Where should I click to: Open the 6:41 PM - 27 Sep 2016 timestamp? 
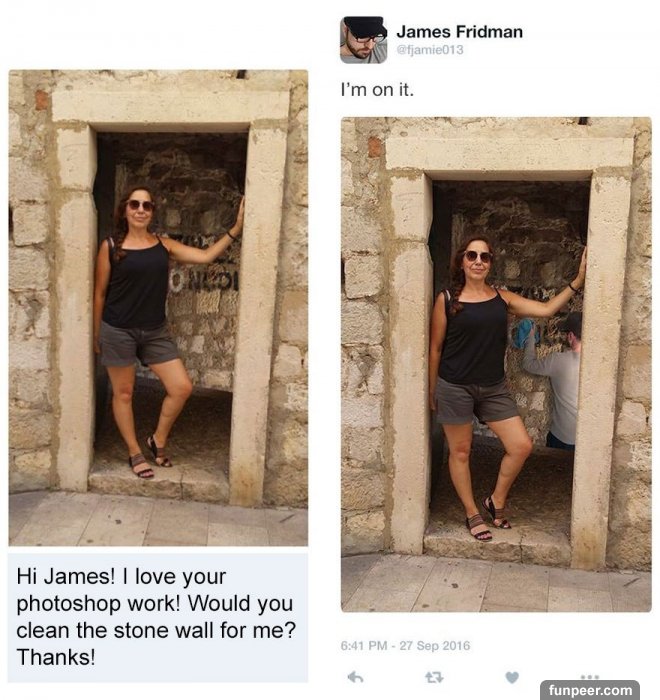(405, 646)
